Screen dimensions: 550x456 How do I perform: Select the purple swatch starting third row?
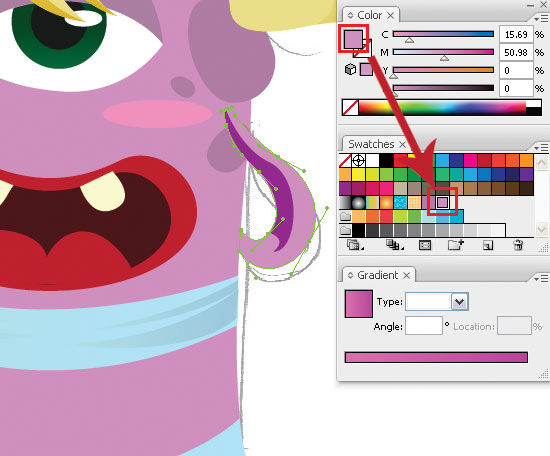[345, 188]
